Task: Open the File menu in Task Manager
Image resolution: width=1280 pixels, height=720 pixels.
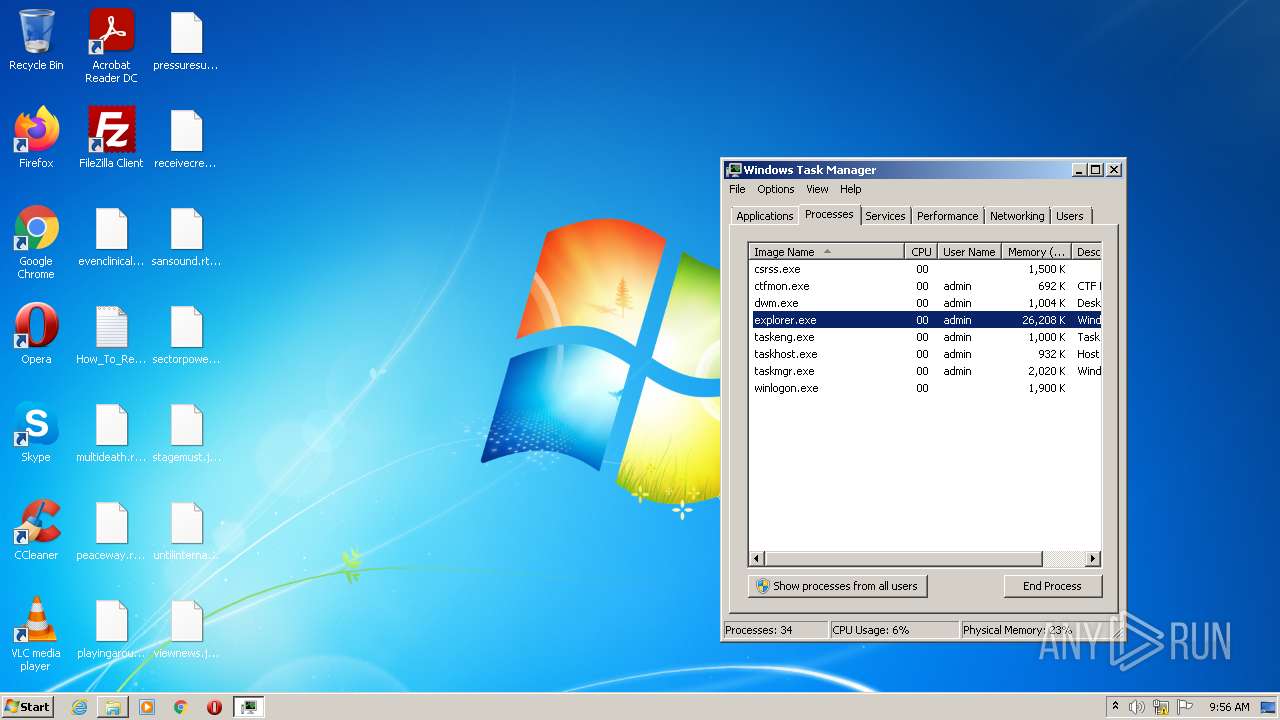Action: click(x=737, y=189)
